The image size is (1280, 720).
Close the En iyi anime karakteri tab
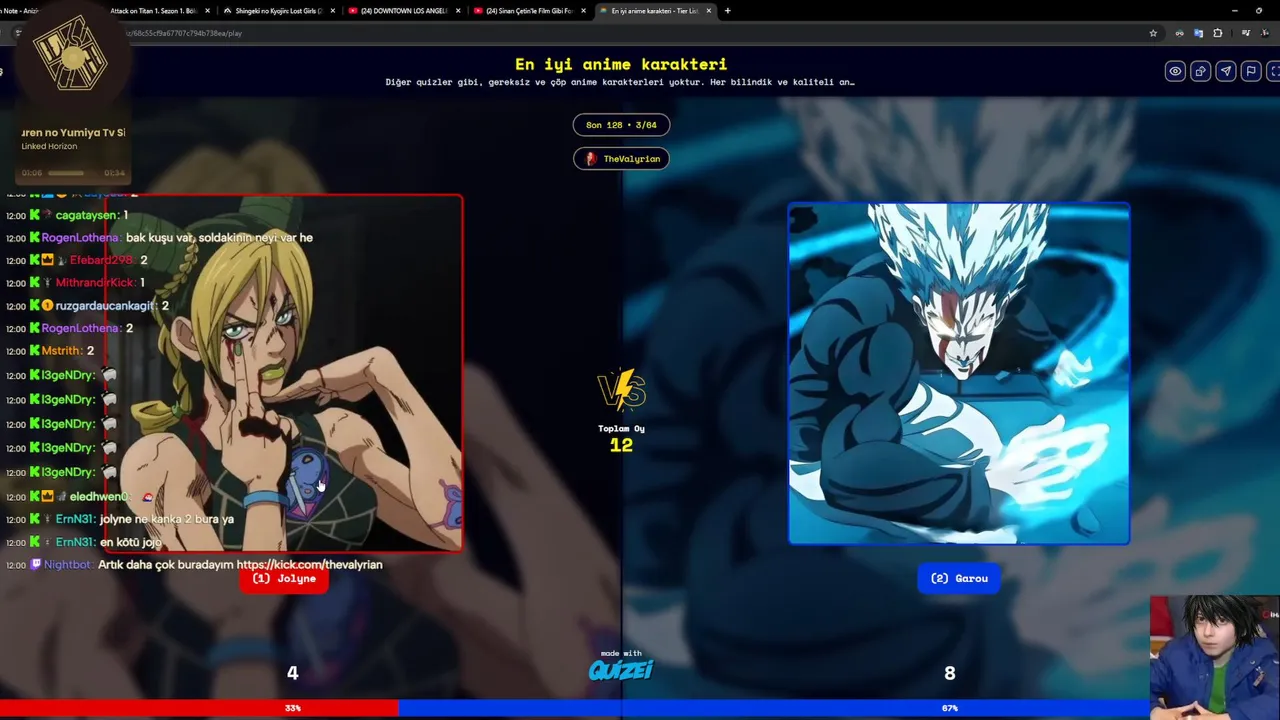[708, 11]
